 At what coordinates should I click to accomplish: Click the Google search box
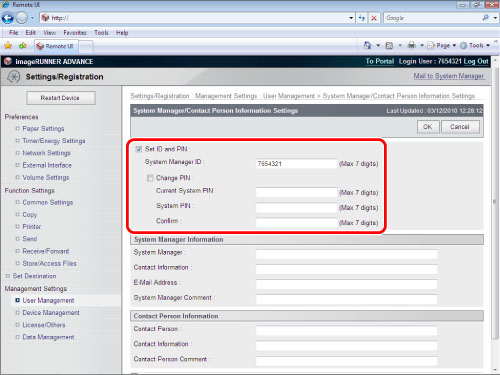point(432,18)
